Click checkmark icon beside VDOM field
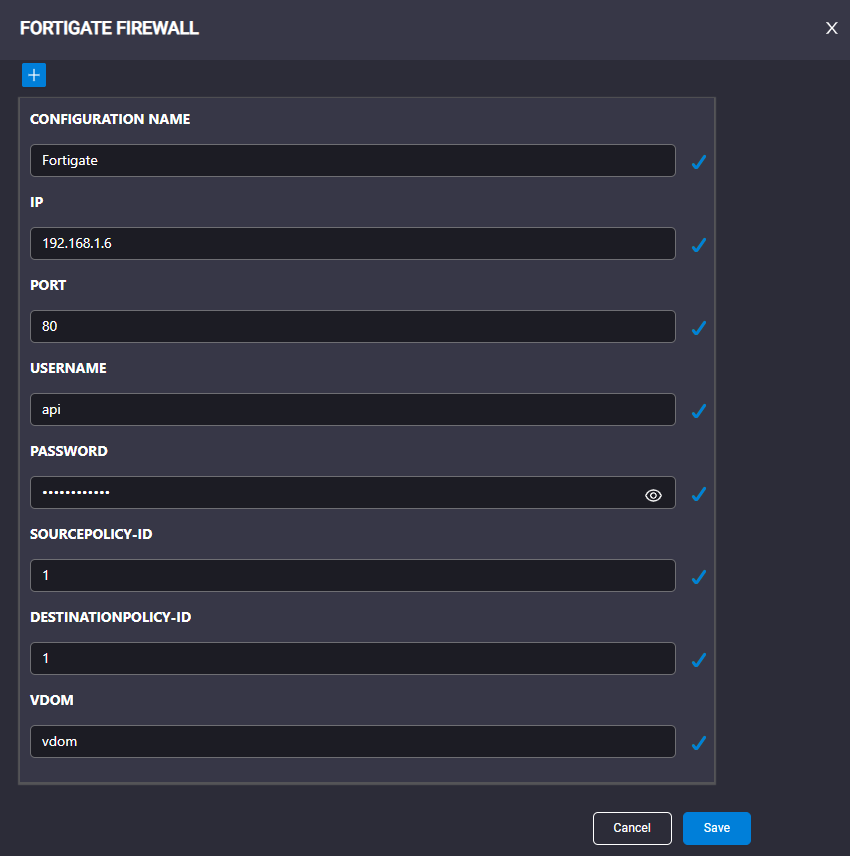The height and width of the screenshot is (856, 850). point(699,742)
